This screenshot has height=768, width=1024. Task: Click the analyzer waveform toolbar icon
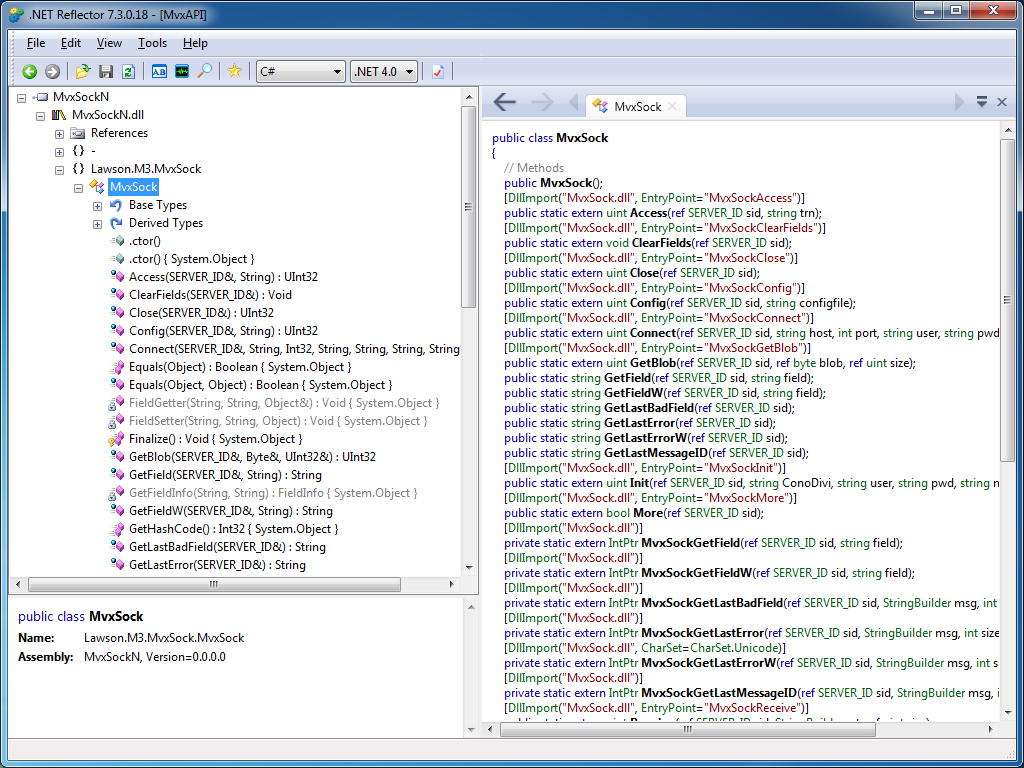(x=181, y=71)
